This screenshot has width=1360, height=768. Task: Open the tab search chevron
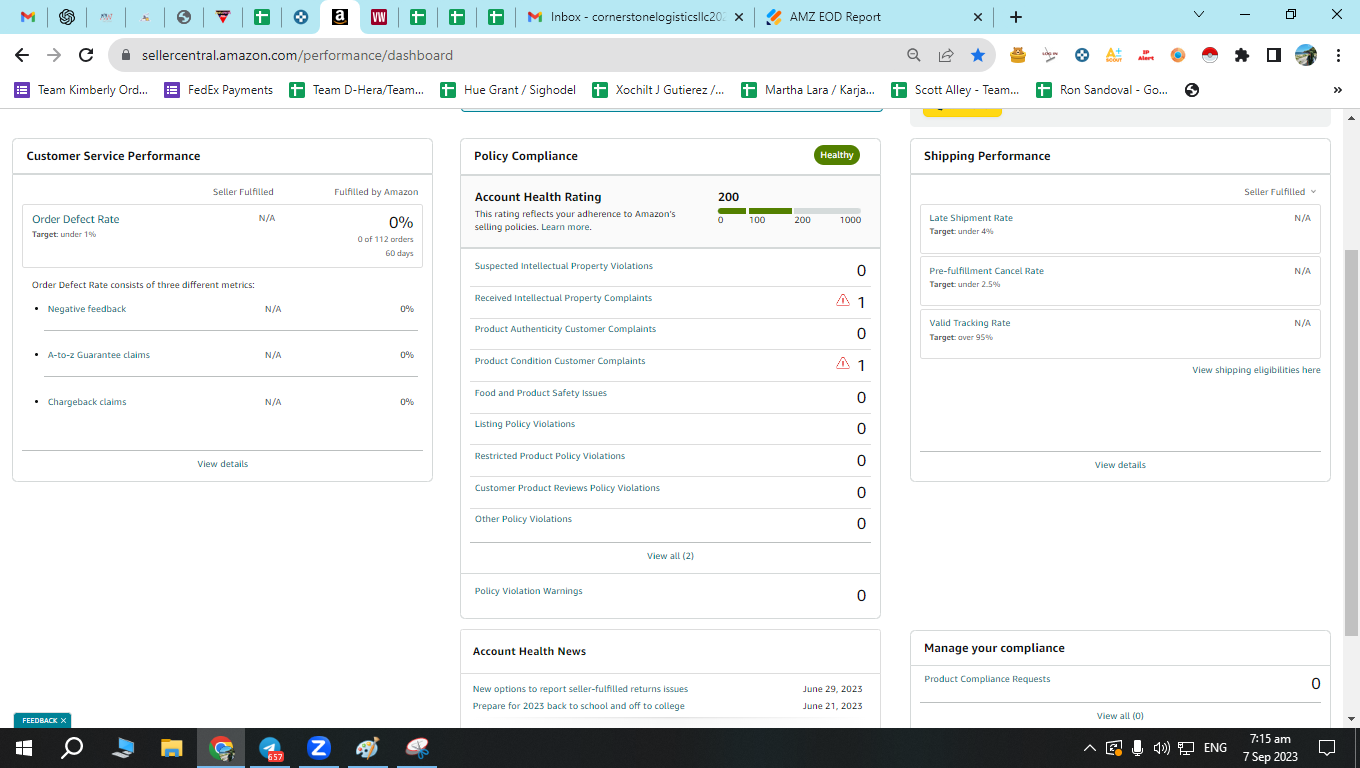point(1200,14)
